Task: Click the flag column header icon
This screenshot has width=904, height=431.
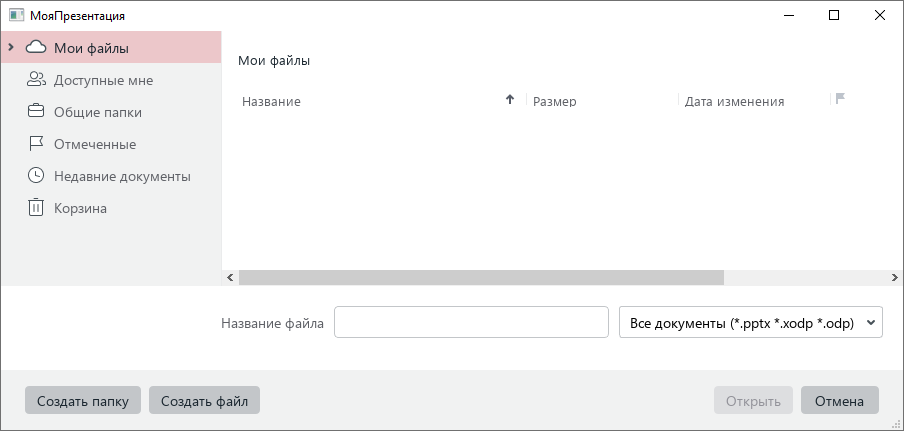Action: (840, 98)
